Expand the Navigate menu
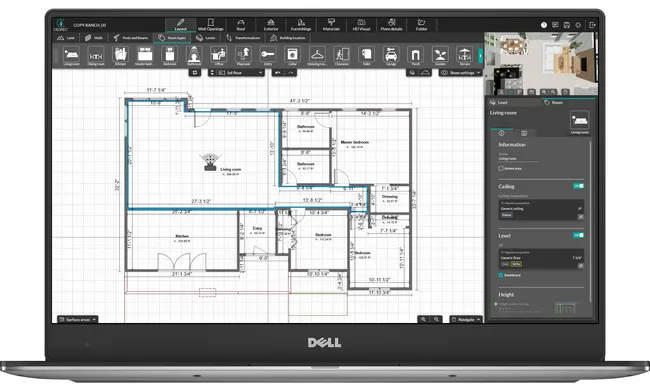Image resolution: width=650 pixels, height=388 pixels. (466, 319)
